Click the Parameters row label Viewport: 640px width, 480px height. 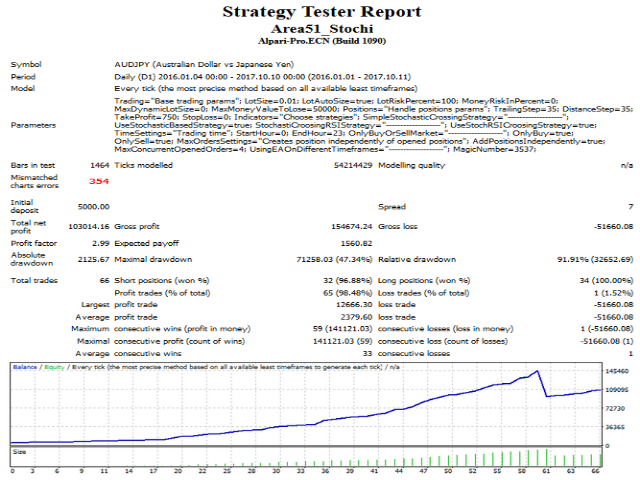32,125
